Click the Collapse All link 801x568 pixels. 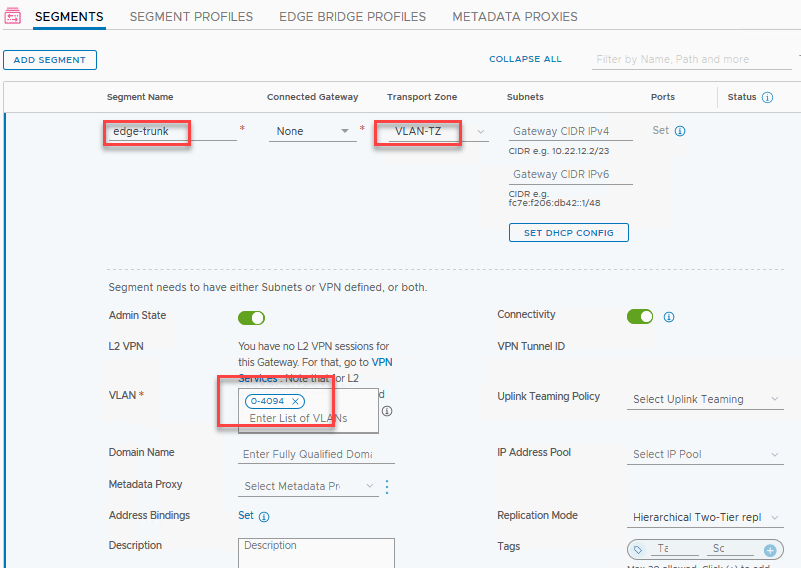click(525, 59)
